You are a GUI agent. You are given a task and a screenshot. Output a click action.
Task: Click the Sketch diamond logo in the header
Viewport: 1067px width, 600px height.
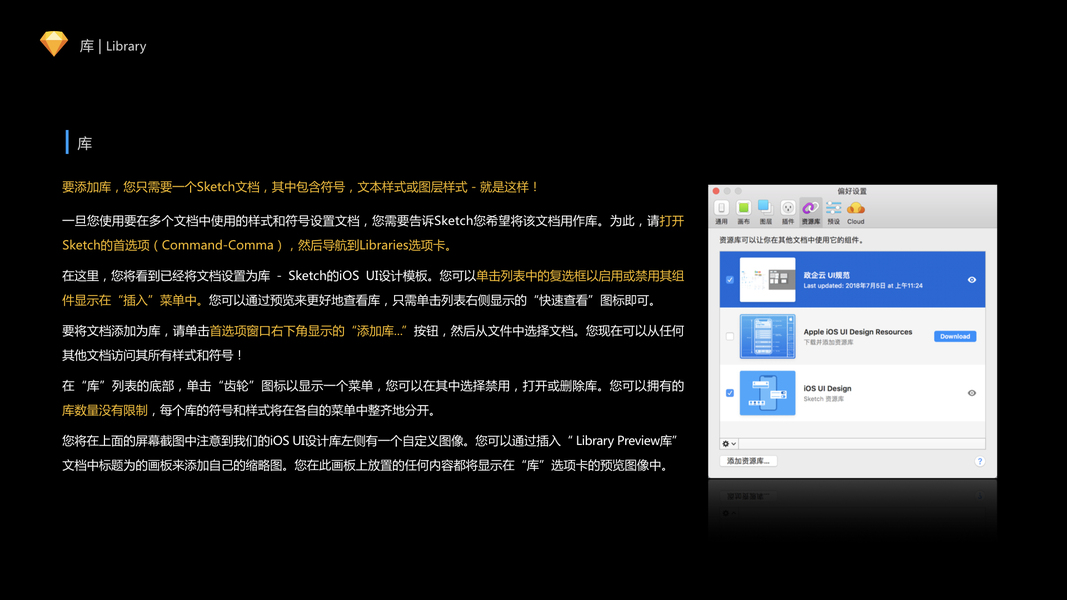tap(54, 44)
